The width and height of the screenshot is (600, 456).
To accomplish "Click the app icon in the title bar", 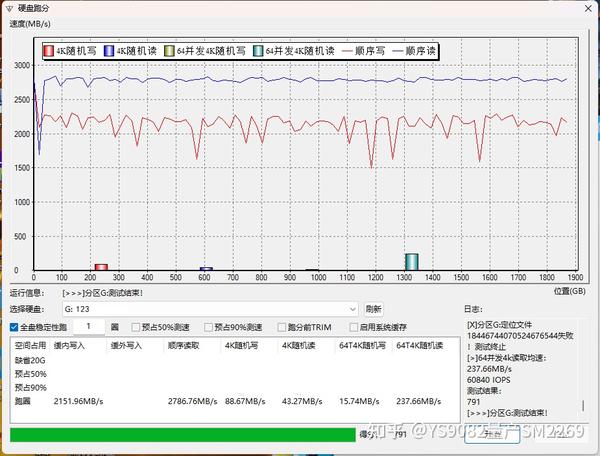I will (9, 8).
